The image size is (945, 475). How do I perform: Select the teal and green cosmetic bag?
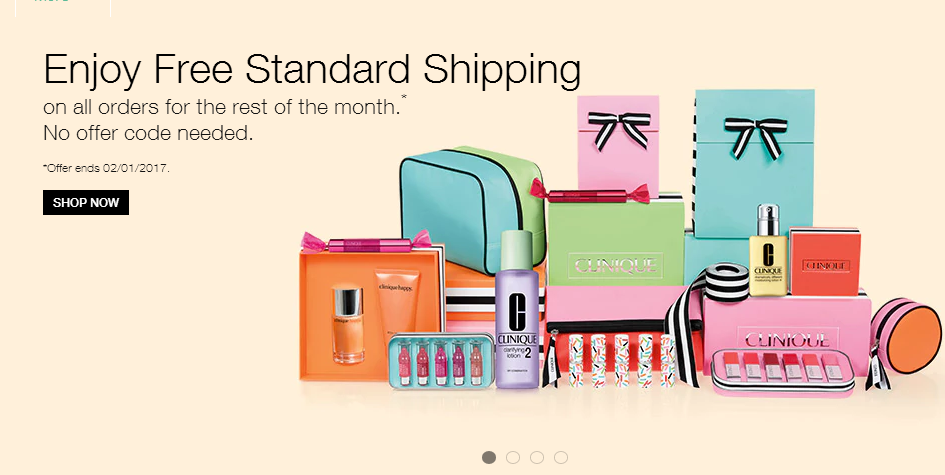(472, 207)
